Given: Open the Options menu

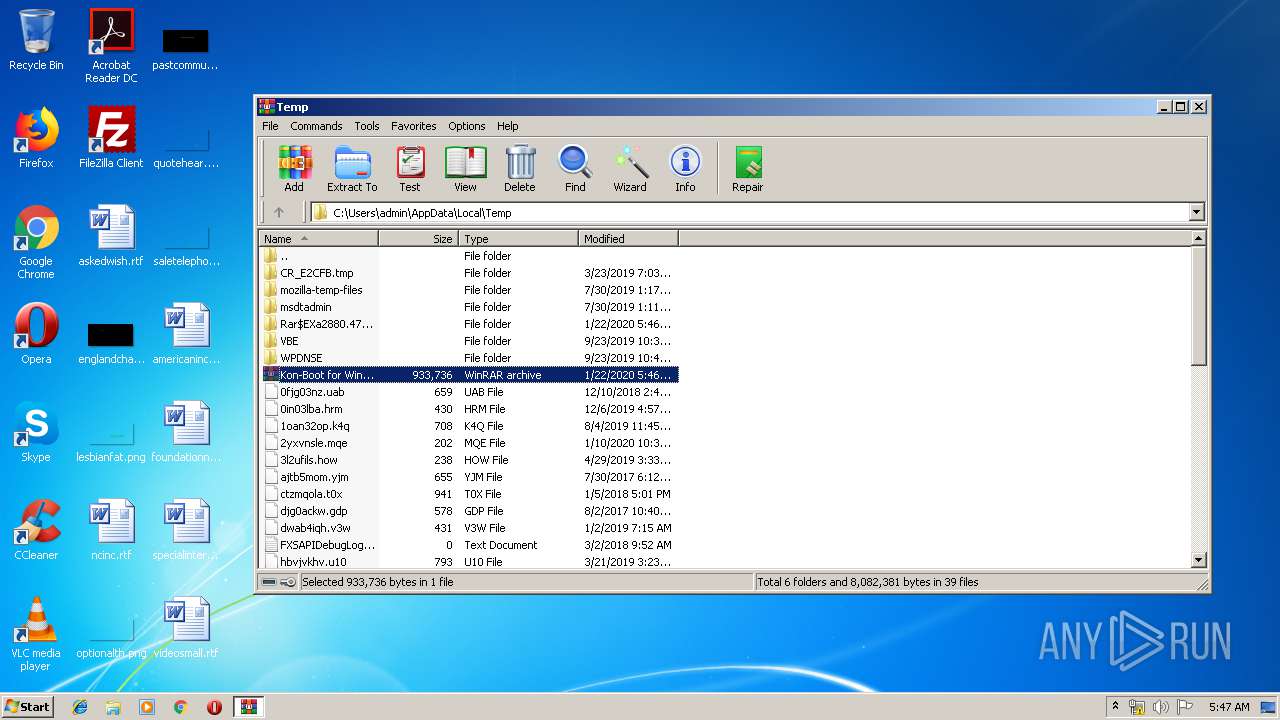Looking at the screenshot, I should (467, 126).
